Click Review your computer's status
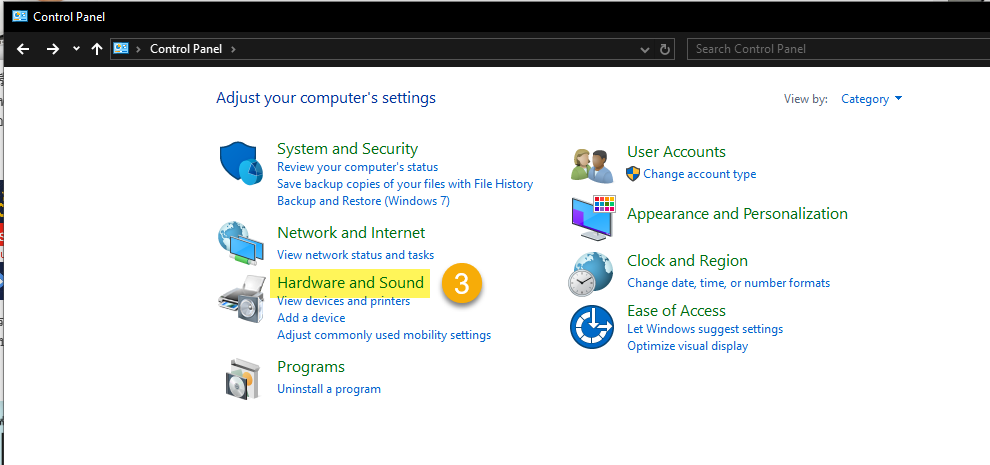The image size is (990, 465). [x=357, y=167]
